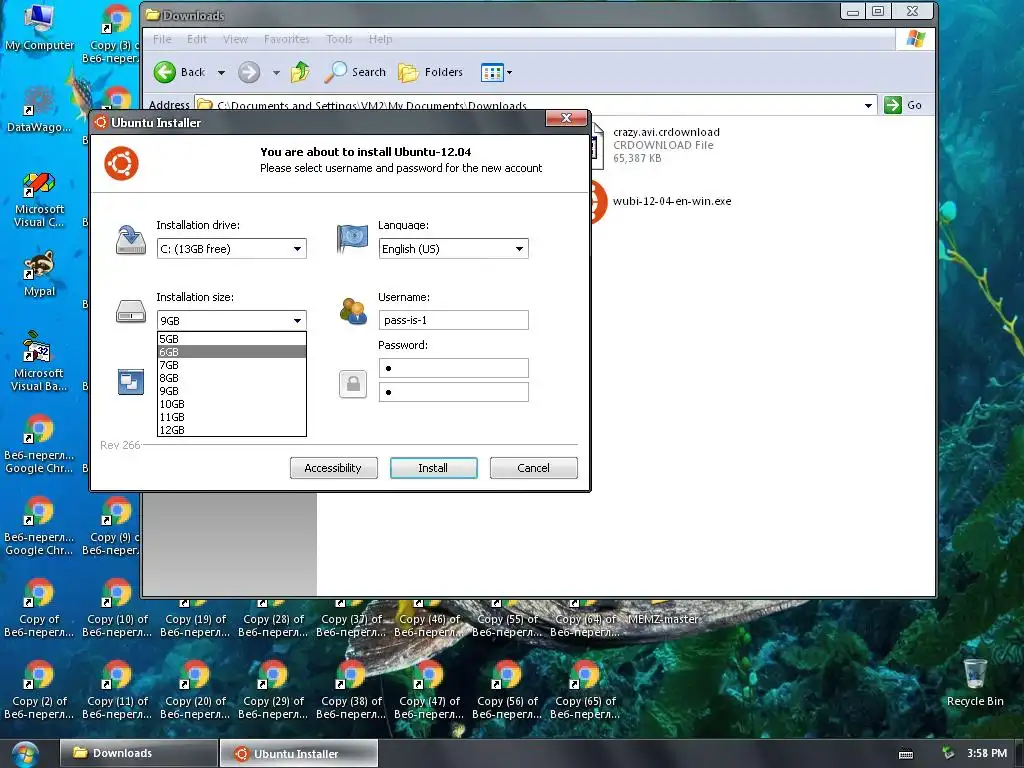Click the username people icon
Viewport: 1024px width, 768px height.
(x=353, y=311)
